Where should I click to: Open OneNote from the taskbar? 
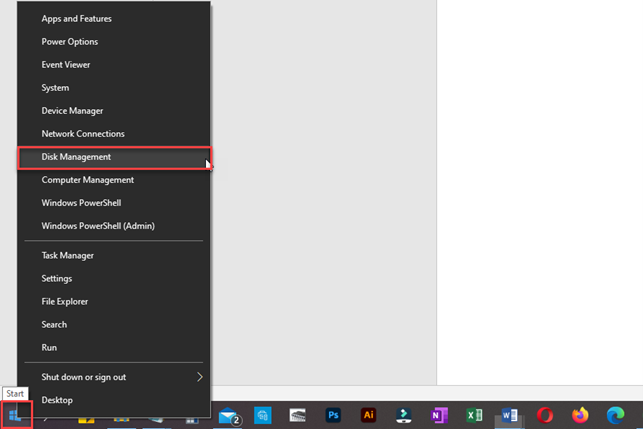pyautogui.click(x=439, y=416)
